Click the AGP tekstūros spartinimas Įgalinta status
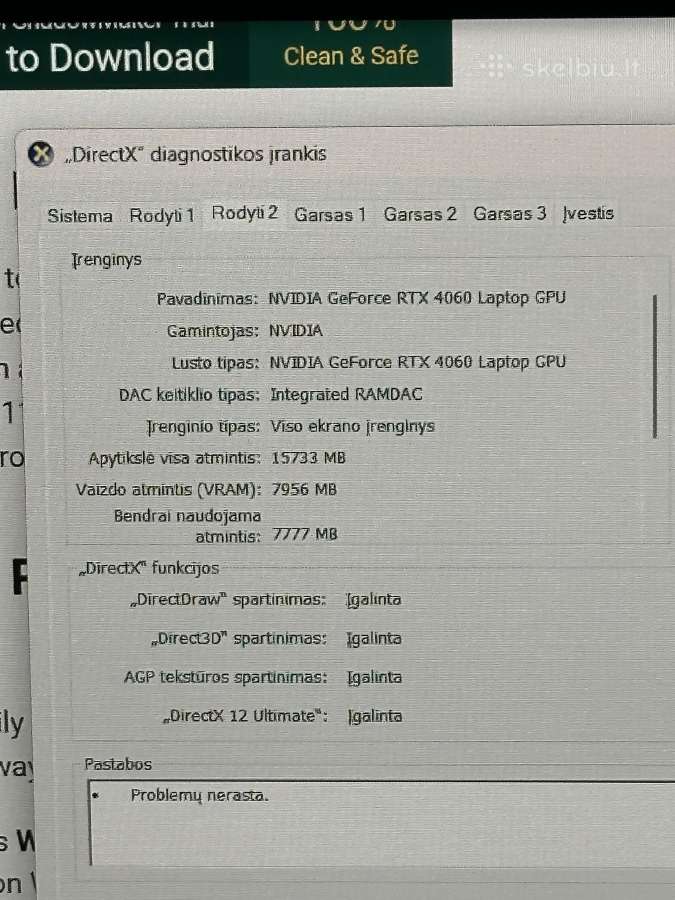675x900 pixels. tap(374, 677)
